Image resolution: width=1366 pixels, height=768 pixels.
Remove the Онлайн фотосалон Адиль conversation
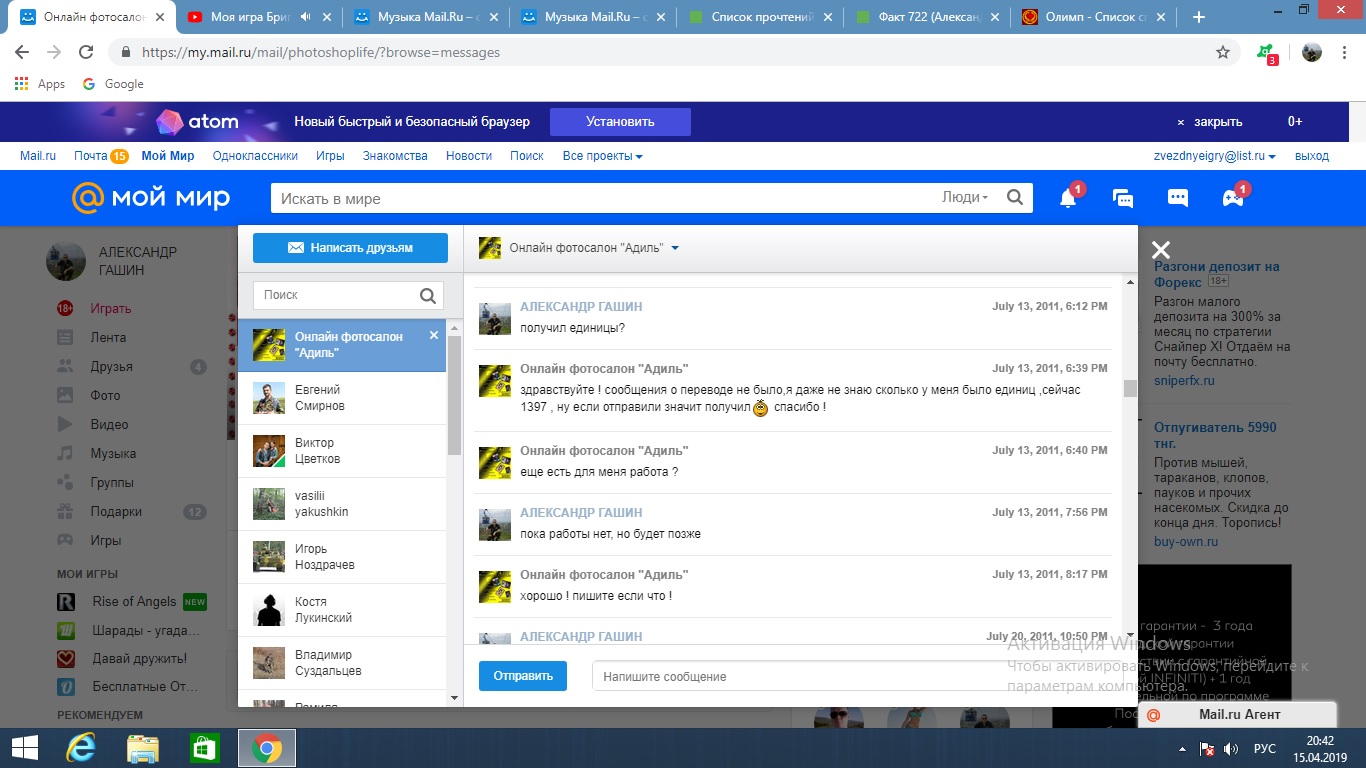click(434, 335)
